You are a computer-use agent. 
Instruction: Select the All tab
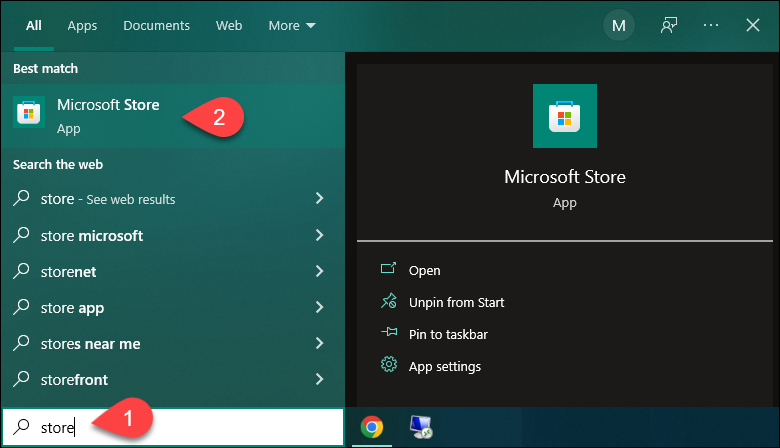coord(33,25)
